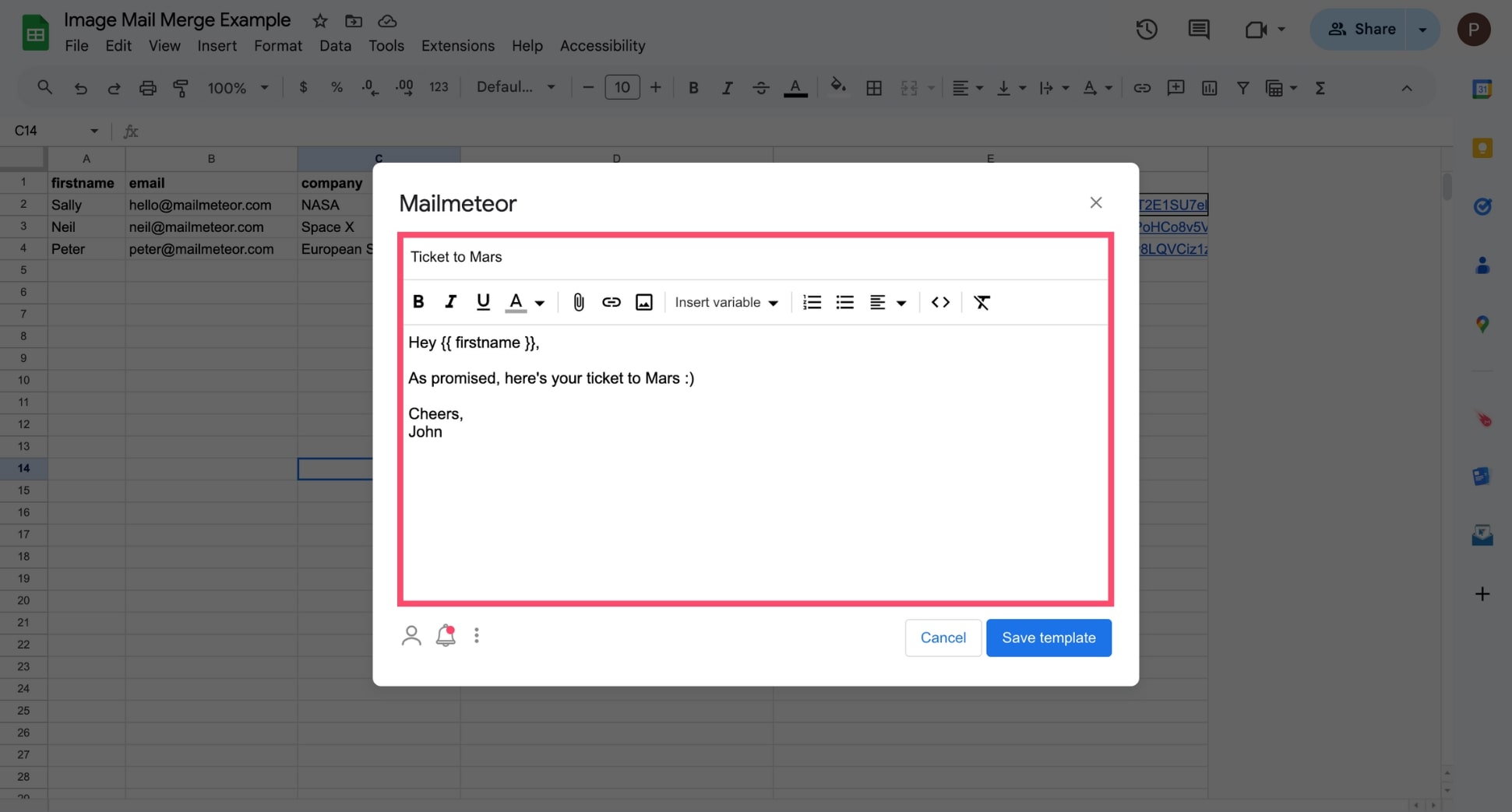This screenshot has width=1512, height=812.
Task: Open the Insert menu
Action: pos(217,46)
